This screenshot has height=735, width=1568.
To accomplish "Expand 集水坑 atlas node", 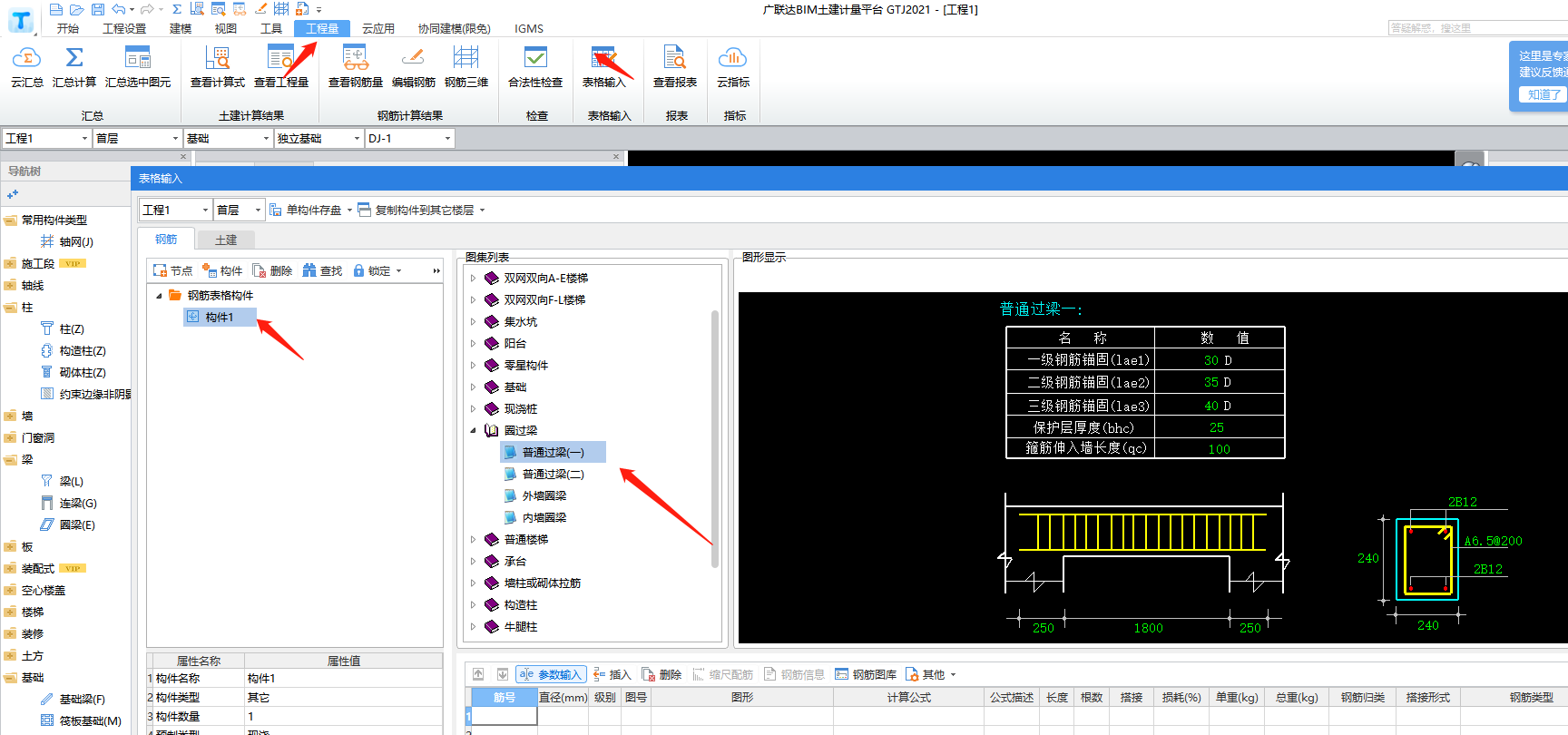I will tap(473, 321).
